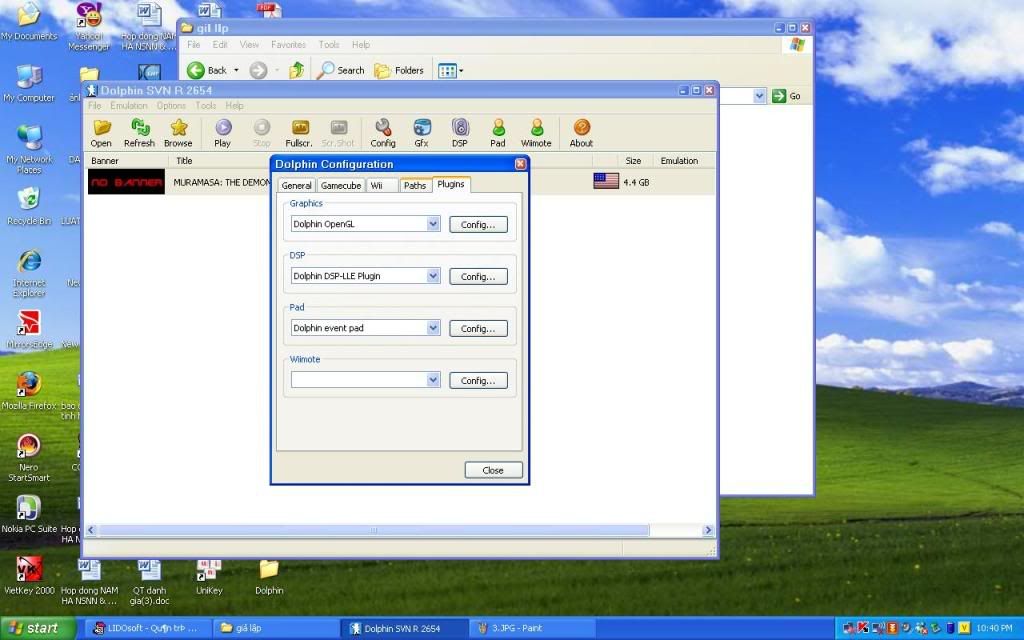
Task: Click Config... for the DSP plugin
Action: (x=478, y=276)
